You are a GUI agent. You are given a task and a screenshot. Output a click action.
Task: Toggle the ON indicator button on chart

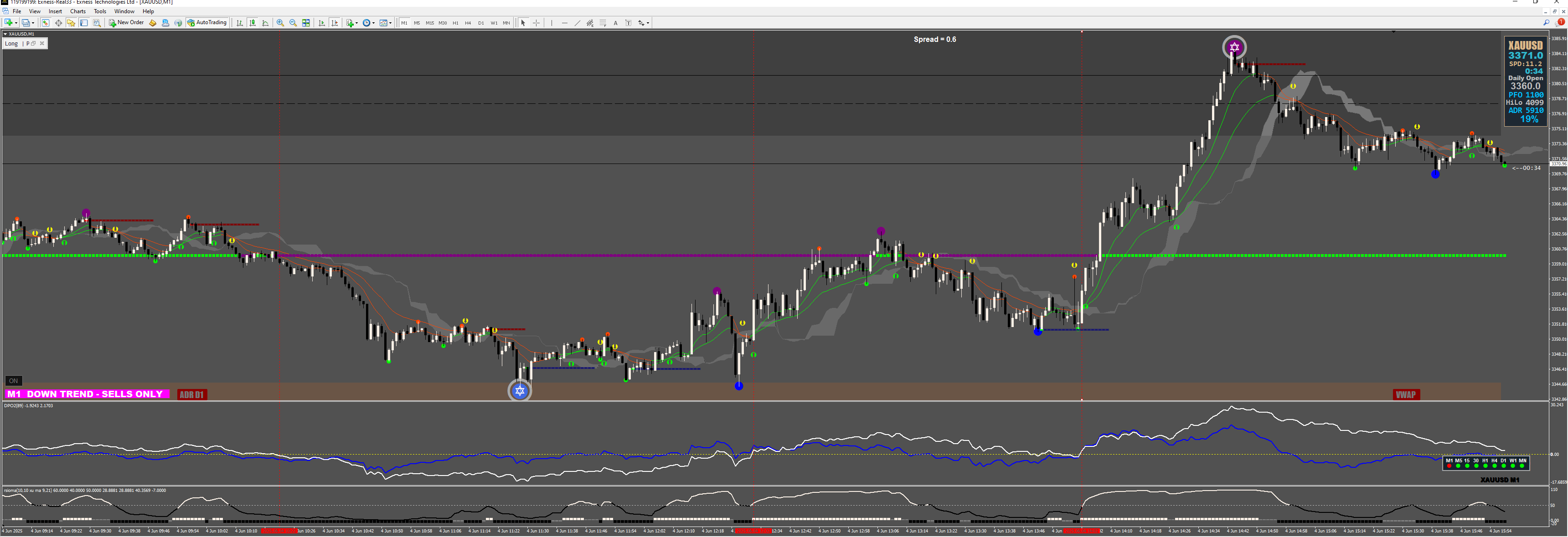[13, 381]
